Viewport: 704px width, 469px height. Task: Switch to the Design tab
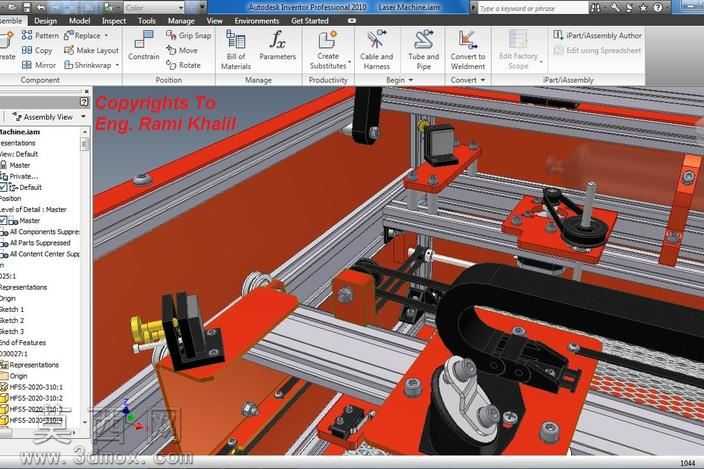pyautogui.click(x=45, y=21)
